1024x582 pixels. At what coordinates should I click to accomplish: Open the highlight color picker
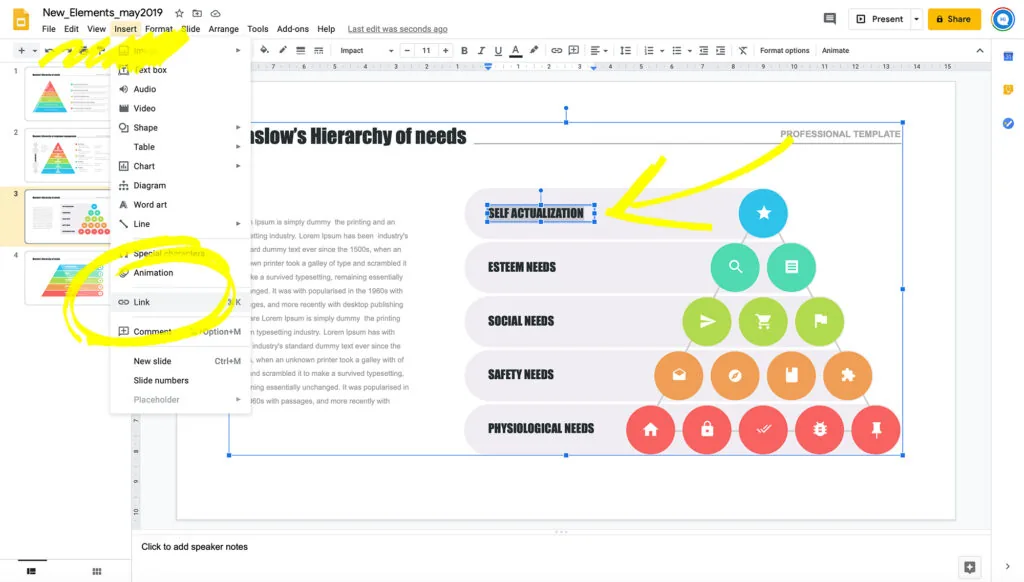coord(534,50)
